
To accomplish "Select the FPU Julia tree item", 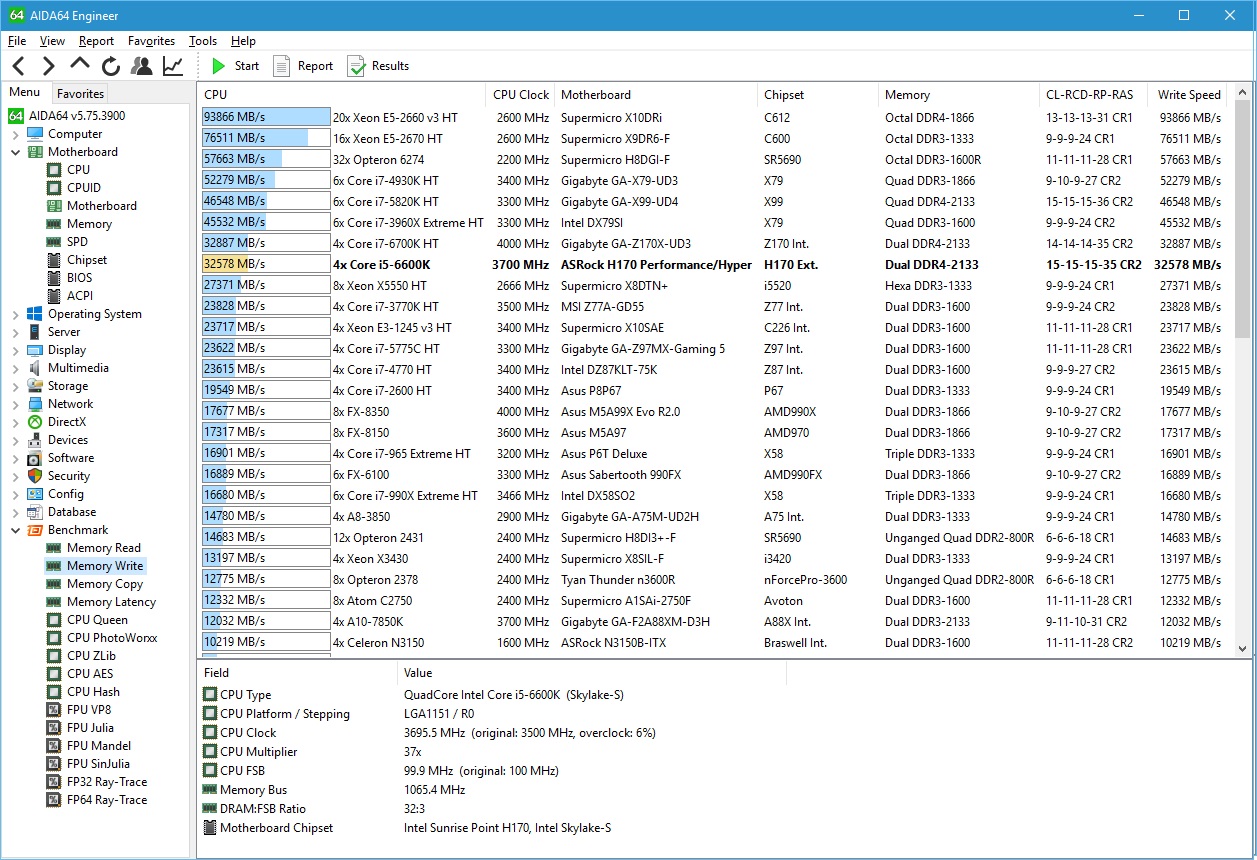I will click(90, 728).
